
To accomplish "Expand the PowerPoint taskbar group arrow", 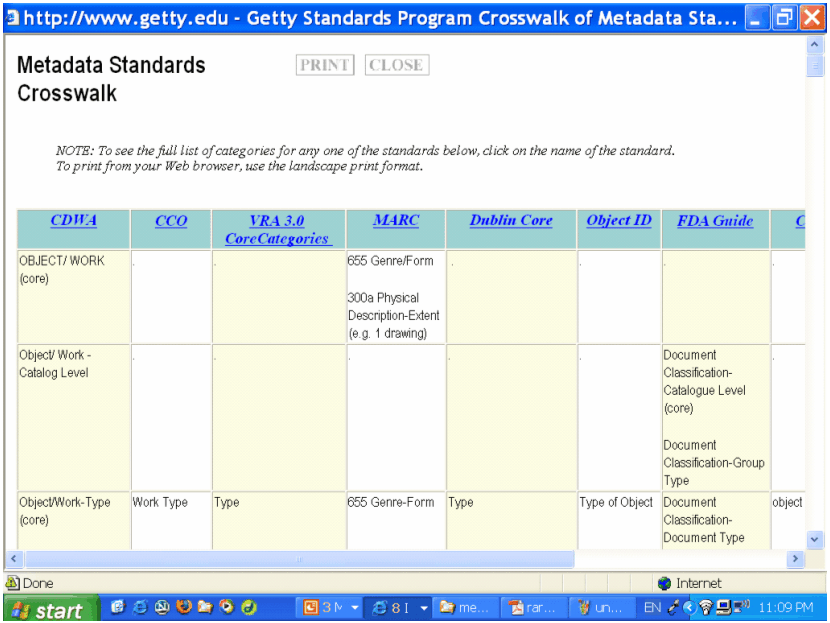I will click(355, 608).
